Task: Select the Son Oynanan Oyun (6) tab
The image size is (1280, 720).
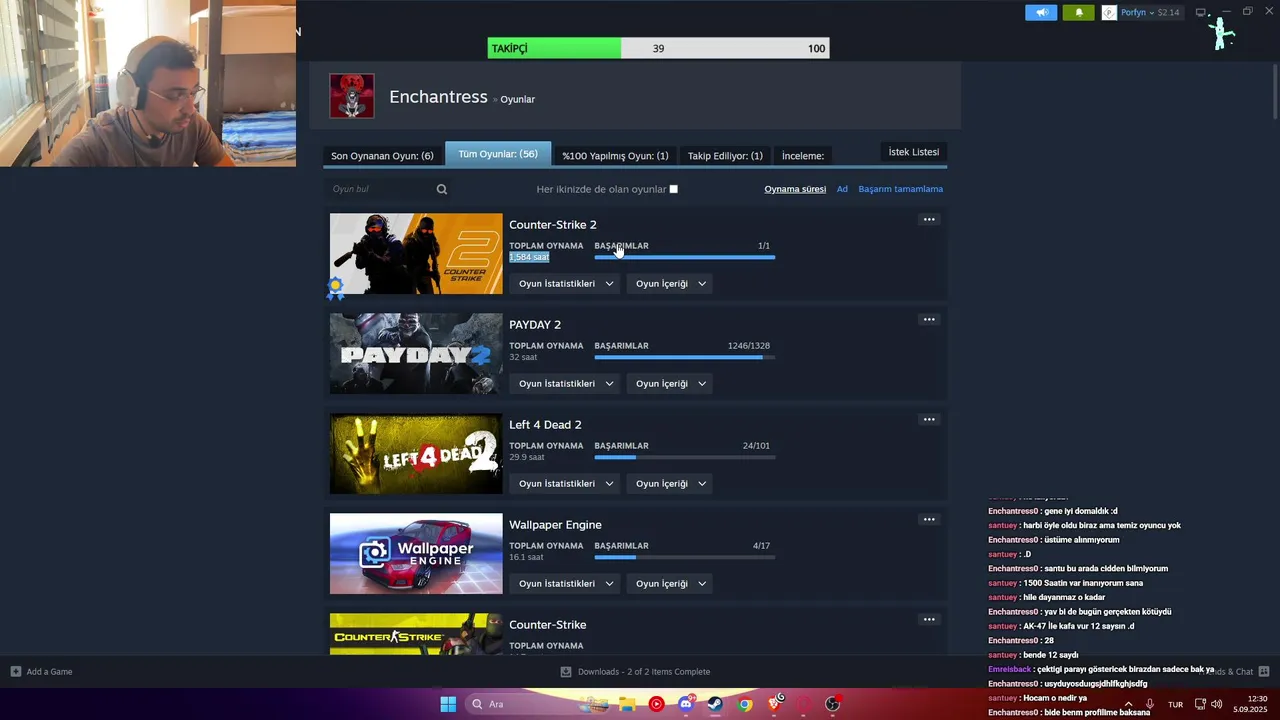Action: point(382,156)
